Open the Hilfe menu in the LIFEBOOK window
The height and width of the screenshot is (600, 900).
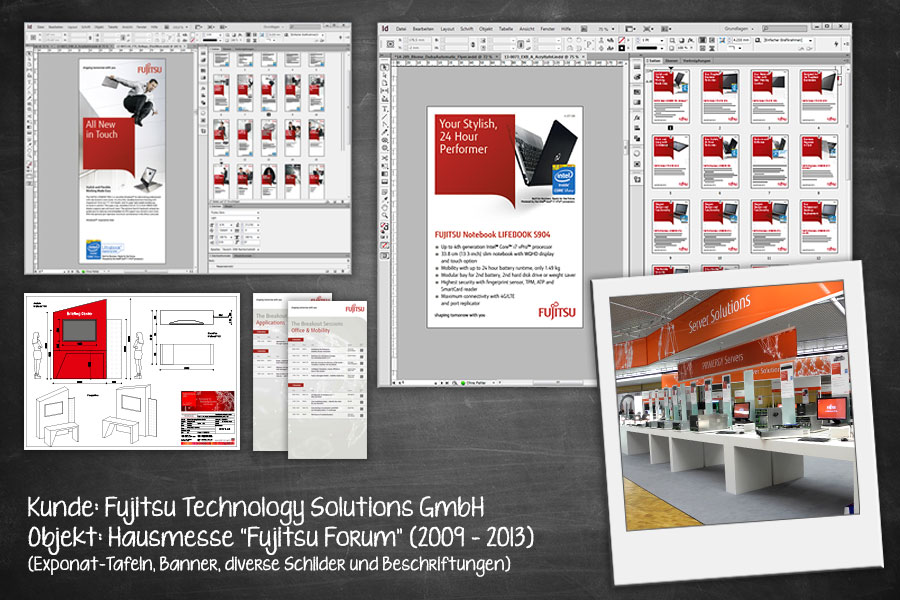[x=567, y=28]
